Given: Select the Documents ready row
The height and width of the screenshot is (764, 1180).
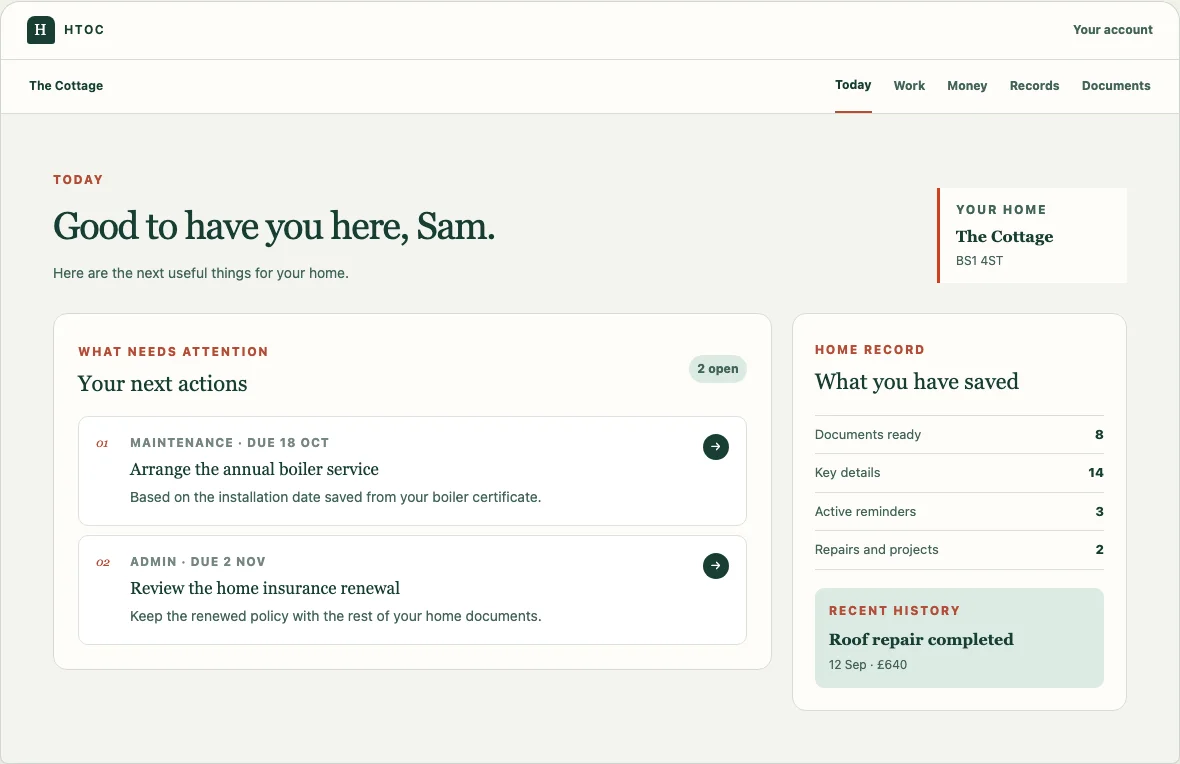Looking at the screenshot, I should pyautogui.click(x=959, y=434).
